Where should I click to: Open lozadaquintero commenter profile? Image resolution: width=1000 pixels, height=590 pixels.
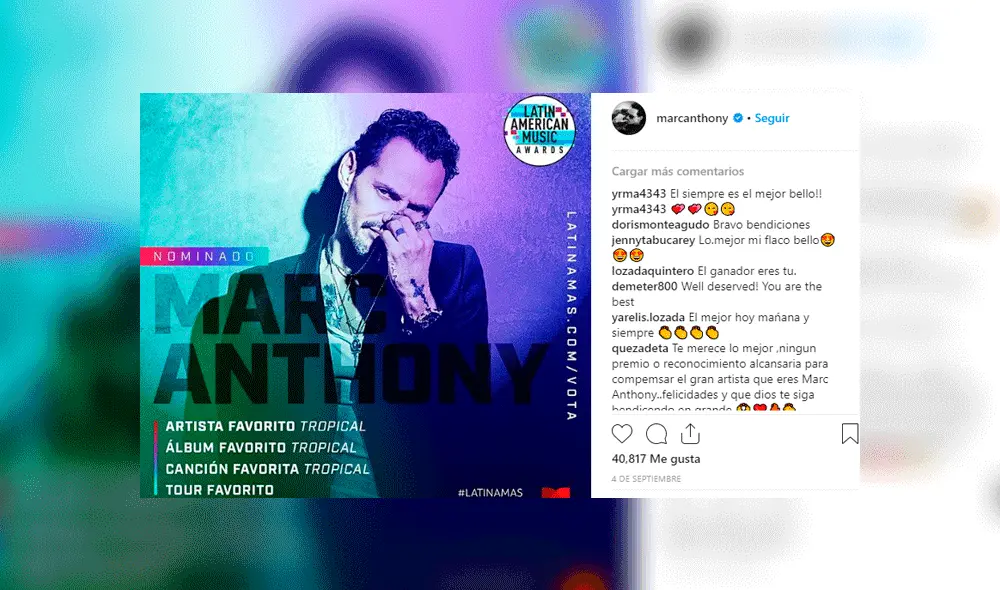pos(652,271)
